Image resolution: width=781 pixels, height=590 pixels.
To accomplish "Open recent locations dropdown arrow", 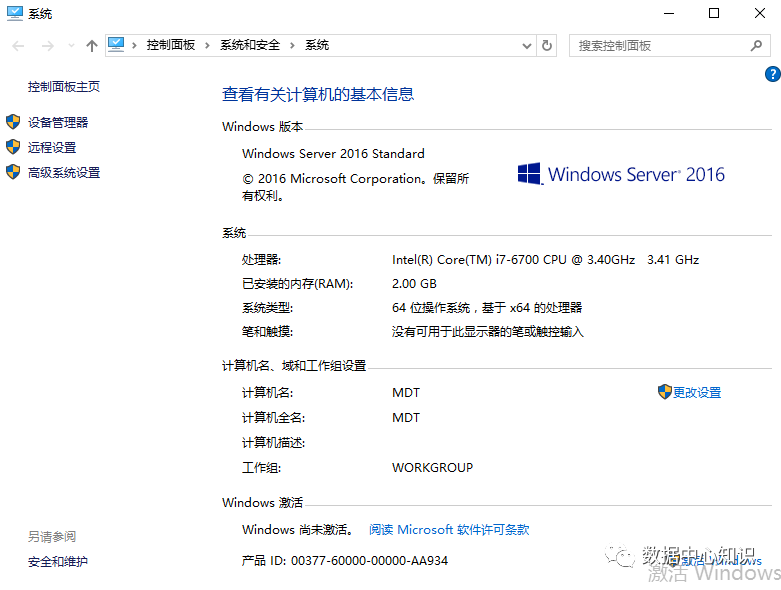I will coord(71,46).
